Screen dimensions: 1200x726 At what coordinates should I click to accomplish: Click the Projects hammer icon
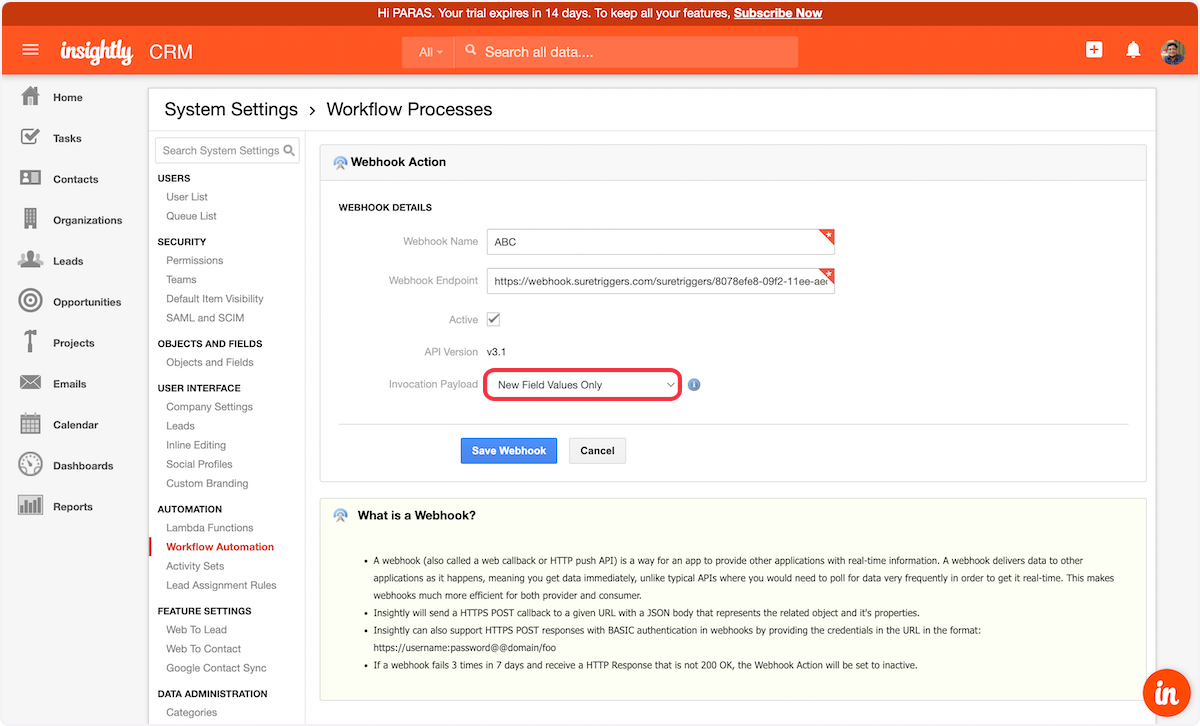[x=31, y=342]
